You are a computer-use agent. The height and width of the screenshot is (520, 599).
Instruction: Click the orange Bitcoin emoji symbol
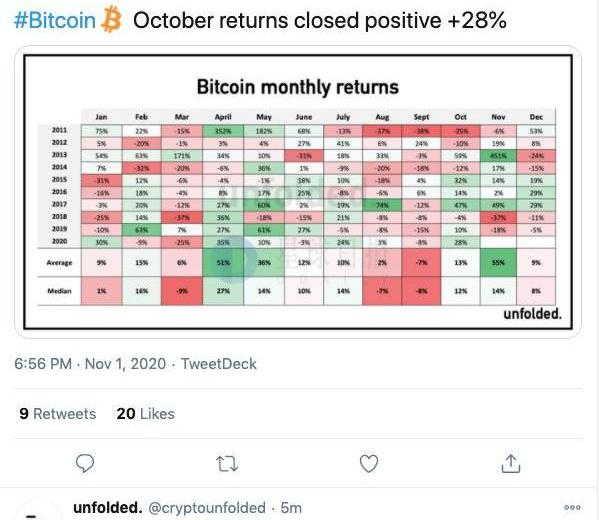point(111,19)
